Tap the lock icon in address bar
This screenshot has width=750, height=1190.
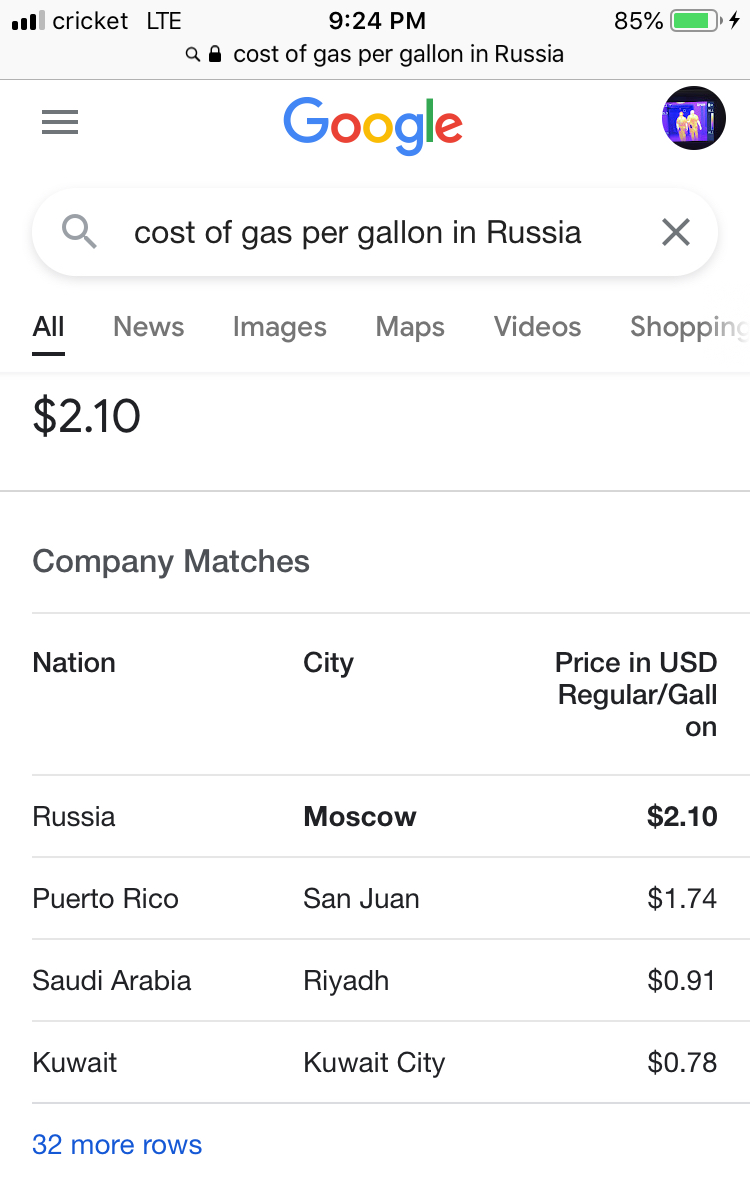pyautogui.click(x=215, y=54)
